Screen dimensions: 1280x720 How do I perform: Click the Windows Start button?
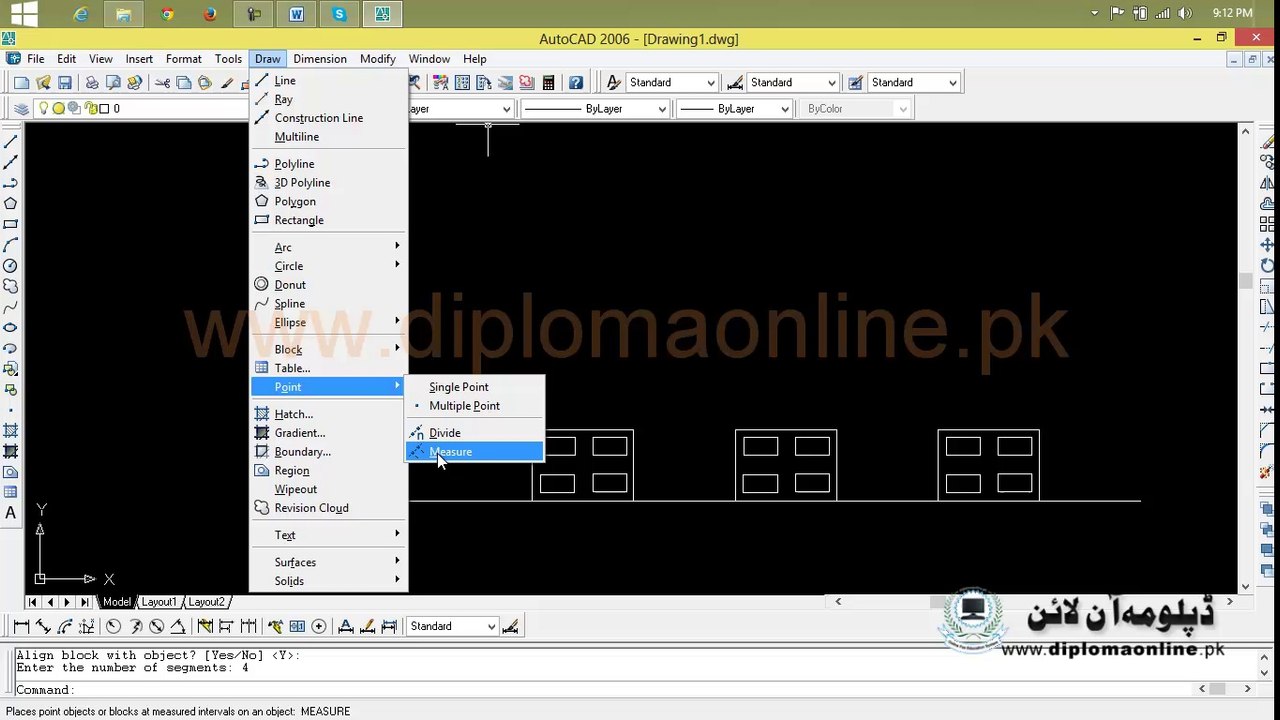click(23, 14)
